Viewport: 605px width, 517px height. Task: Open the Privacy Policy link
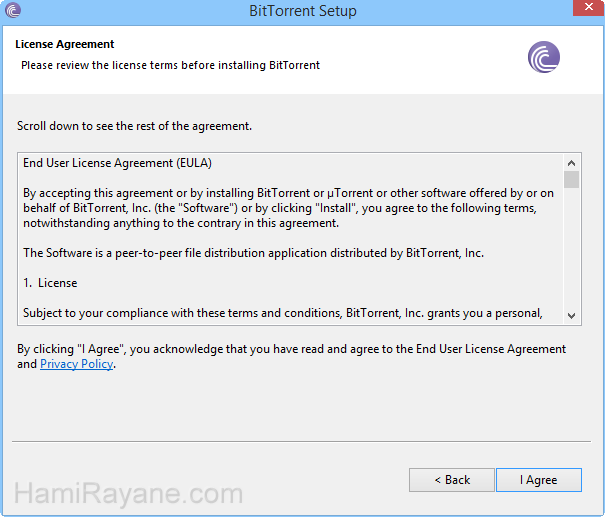tap(76, 364)
